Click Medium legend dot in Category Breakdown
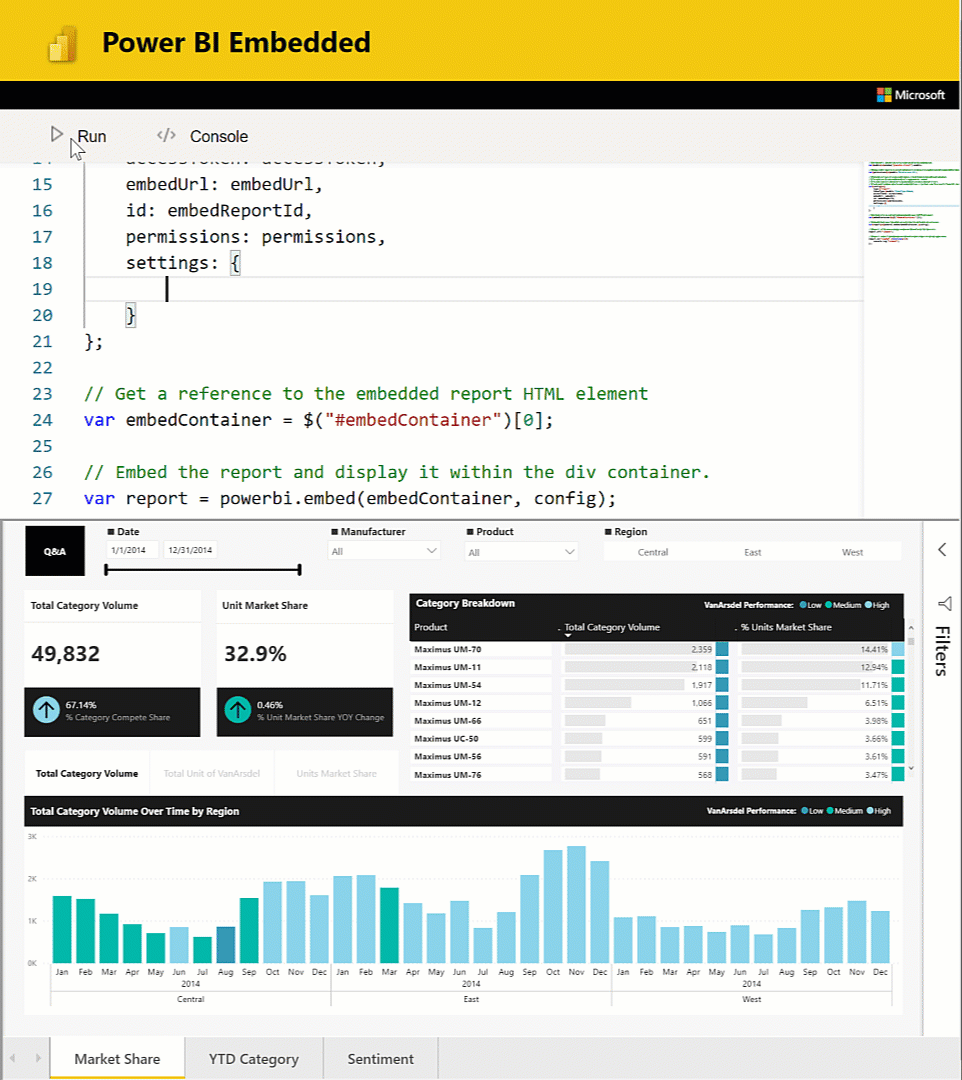 coord(828,605)
